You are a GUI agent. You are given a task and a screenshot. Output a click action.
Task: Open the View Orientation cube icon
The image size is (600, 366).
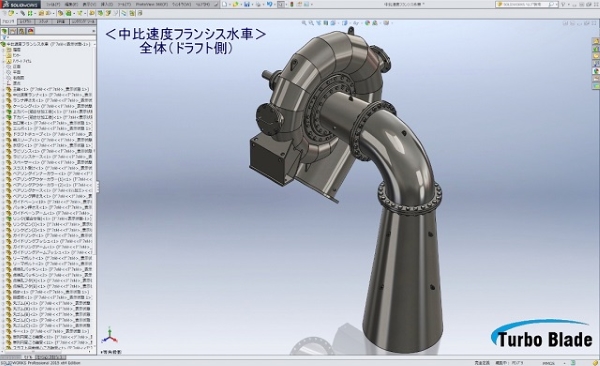tap(333, 23)
